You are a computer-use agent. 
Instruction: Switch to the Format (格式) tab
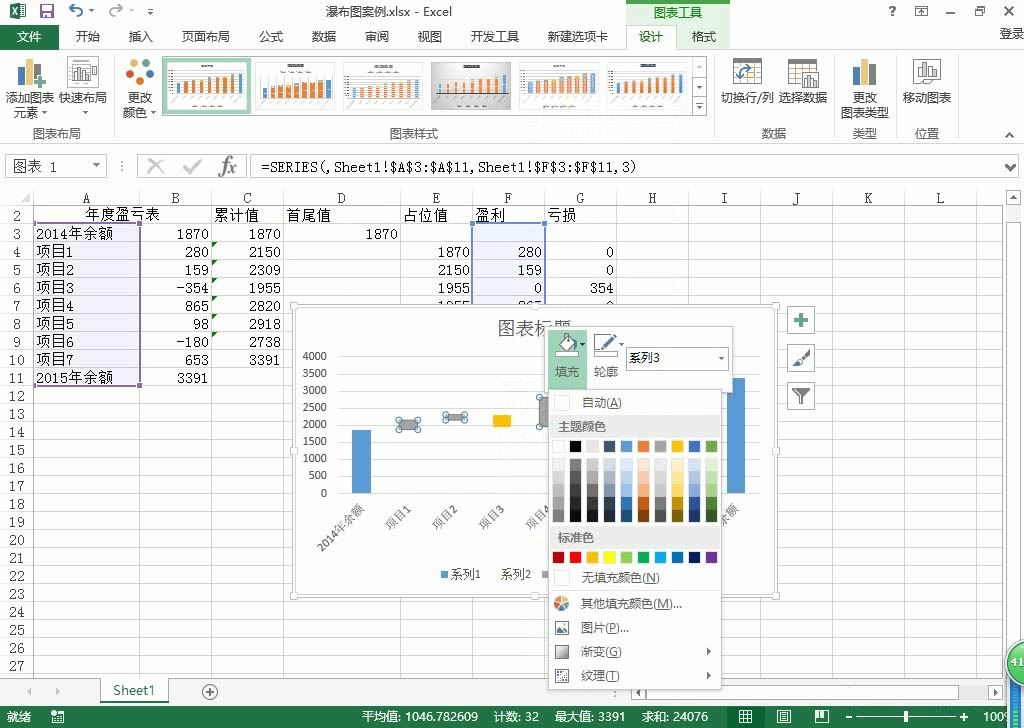pyautogui.click(x=703, y=37)
